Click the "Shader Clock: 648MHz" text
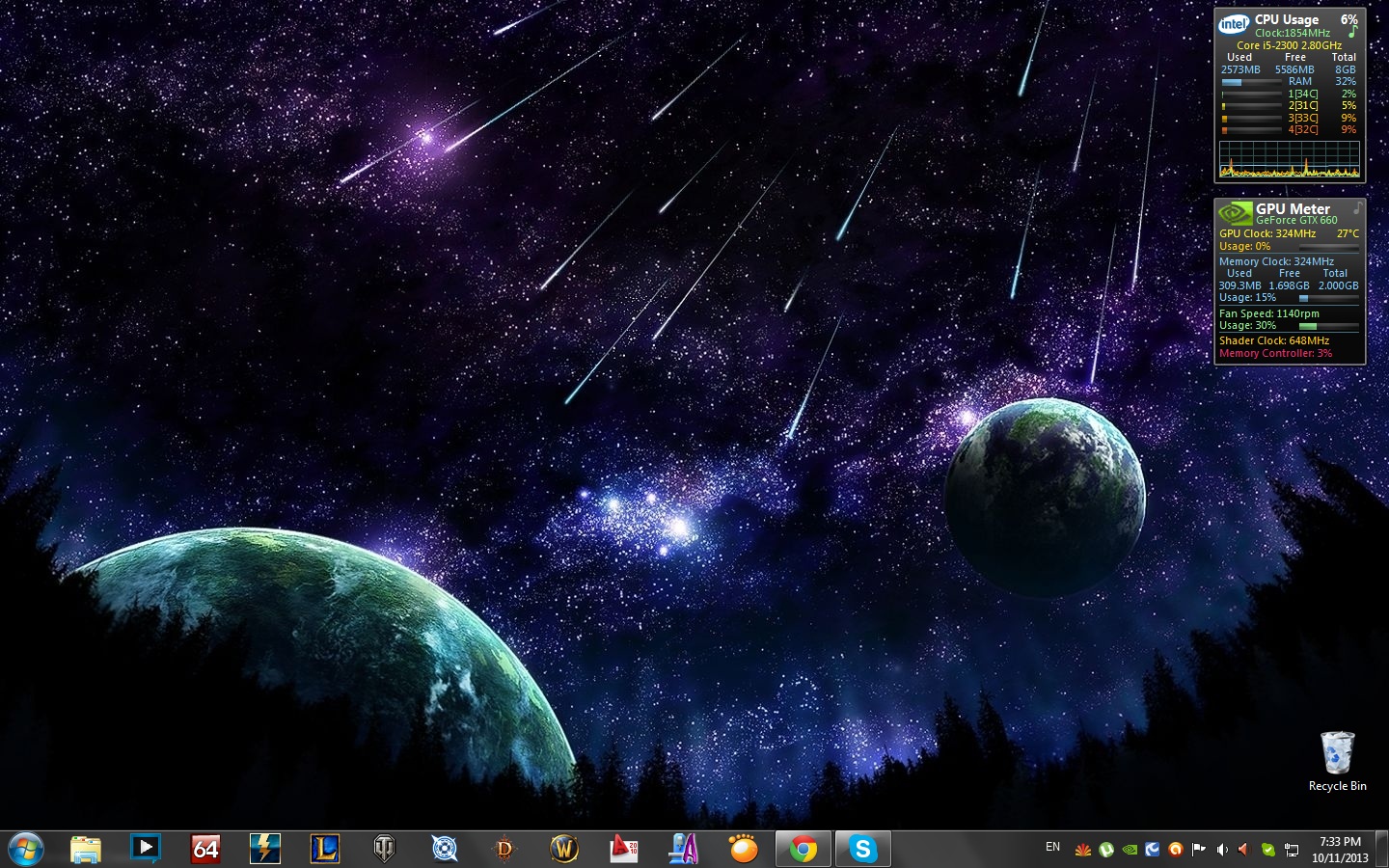Viewport: 1389px width, 868px height. click(x=1274, y=340)
